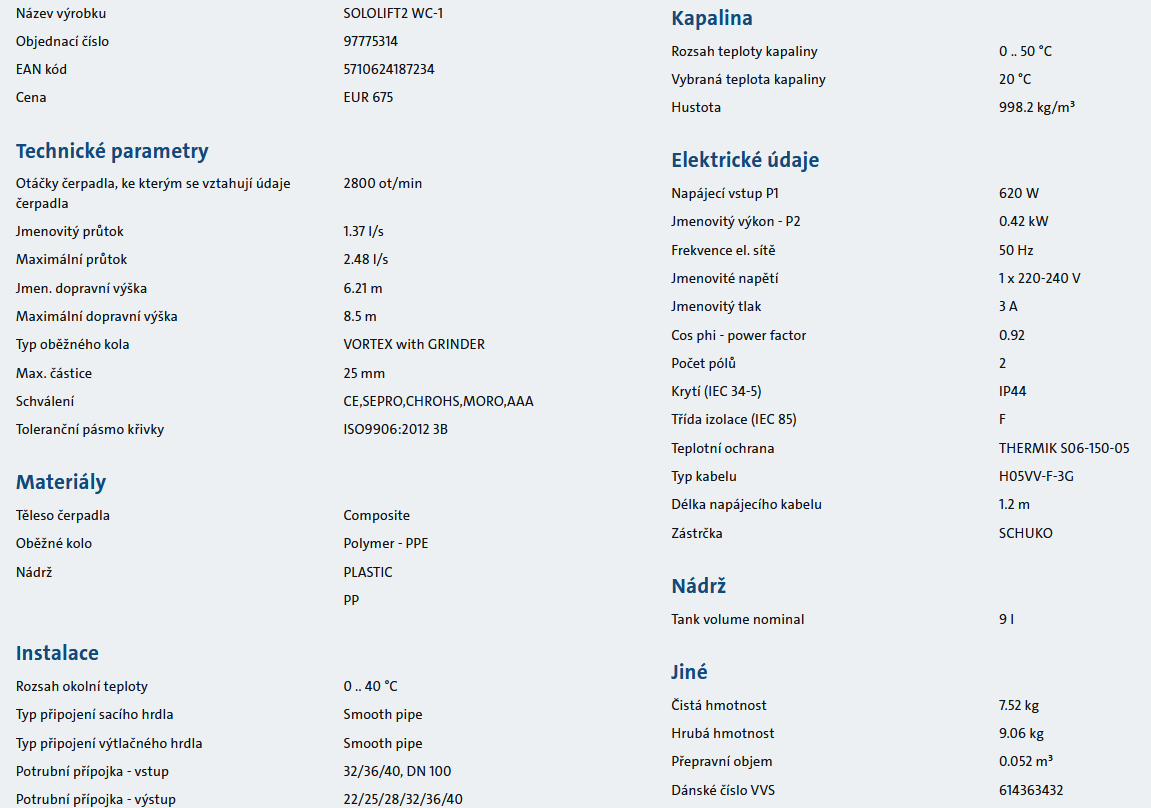
Task: Click shipping volume 0.052 m³
Action: coord(1025,761)
